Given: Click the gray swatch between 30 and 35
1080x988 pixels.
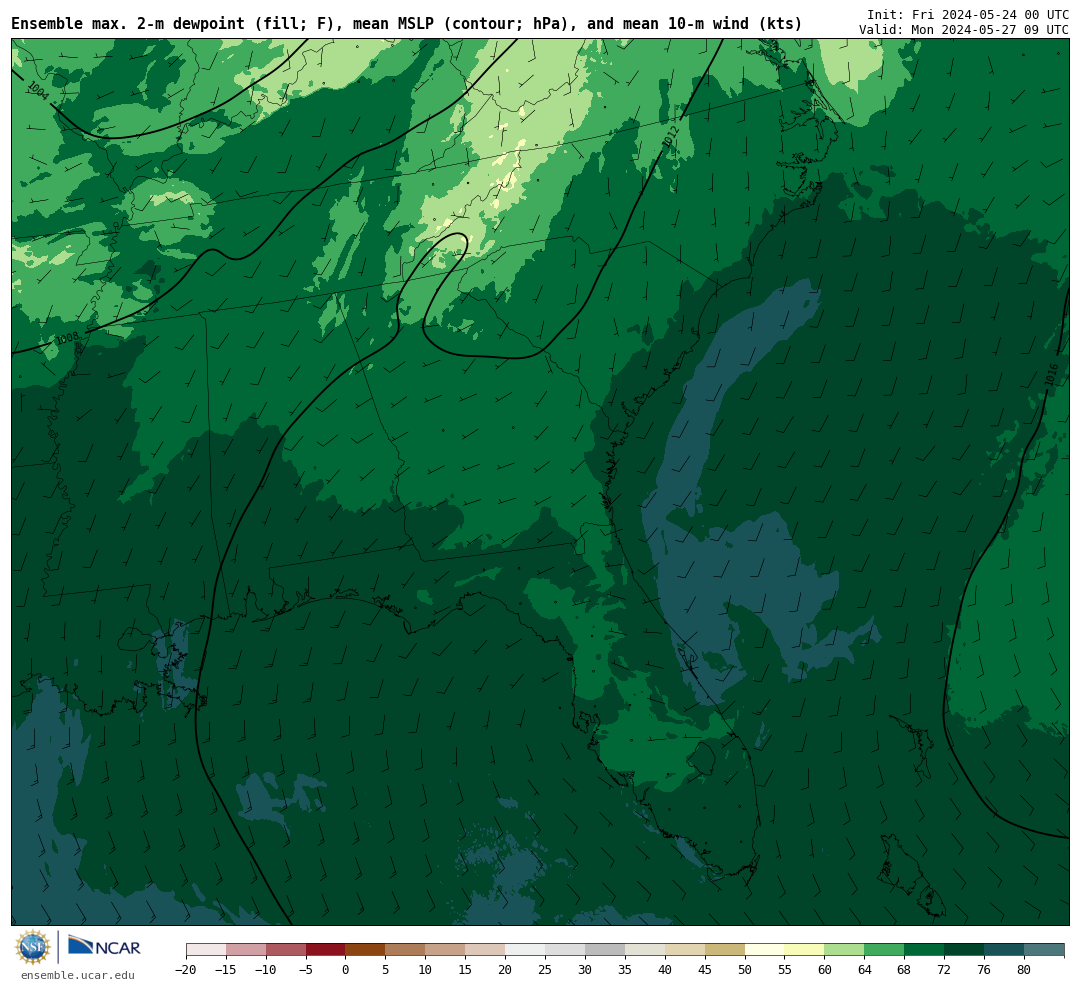Looking at the screenshot, I should point(605,950).
